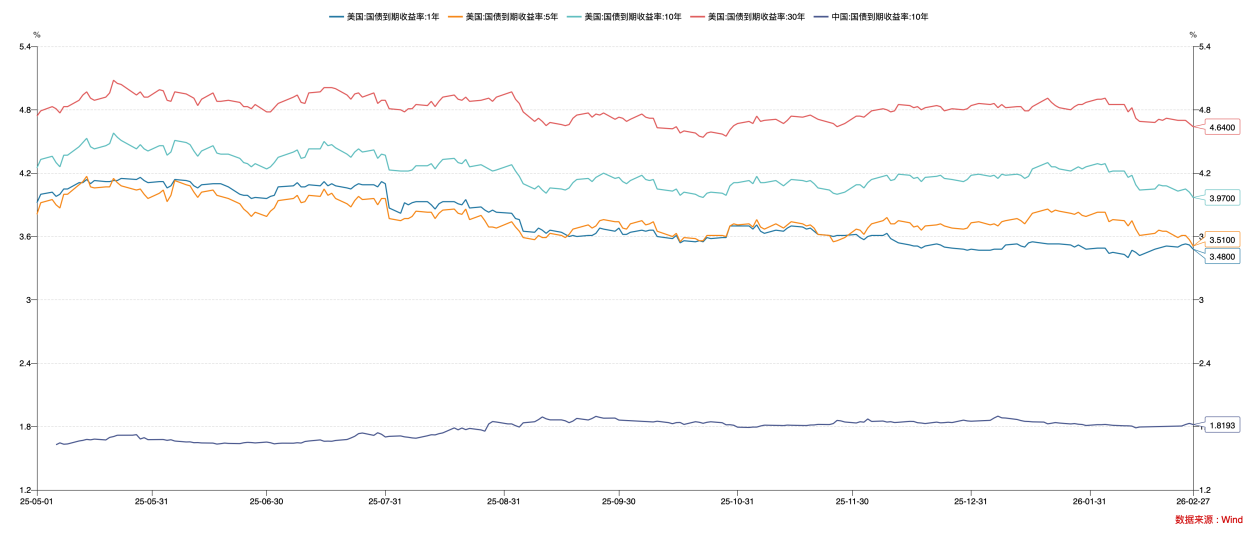Viewport: 1260px width, 534px height.
Task: Select the blue 3.4800 value tag
Action: tap(1223, 257)
